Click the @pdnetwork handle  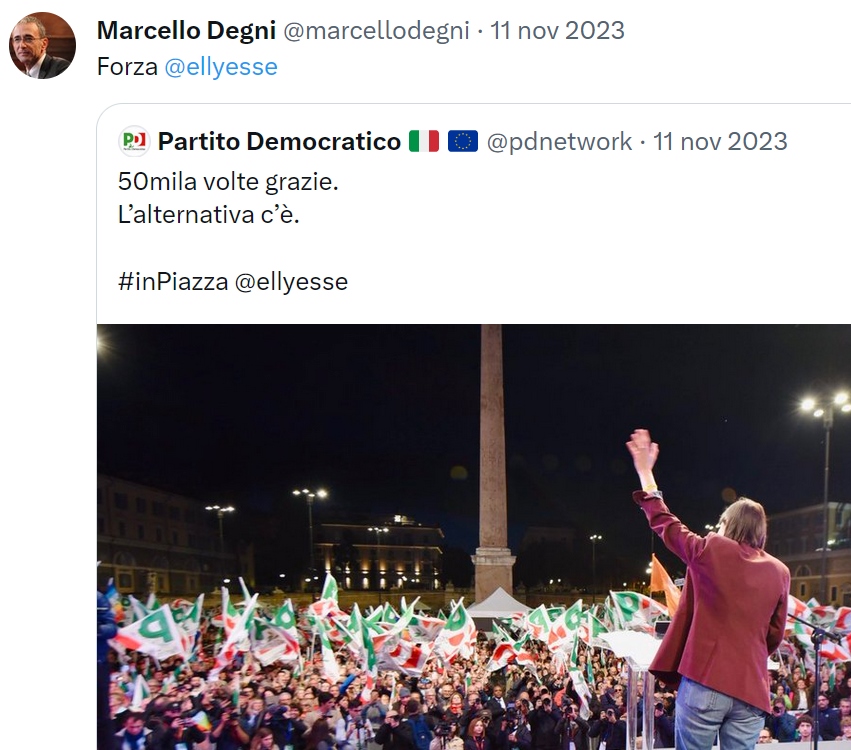point(559,142)
